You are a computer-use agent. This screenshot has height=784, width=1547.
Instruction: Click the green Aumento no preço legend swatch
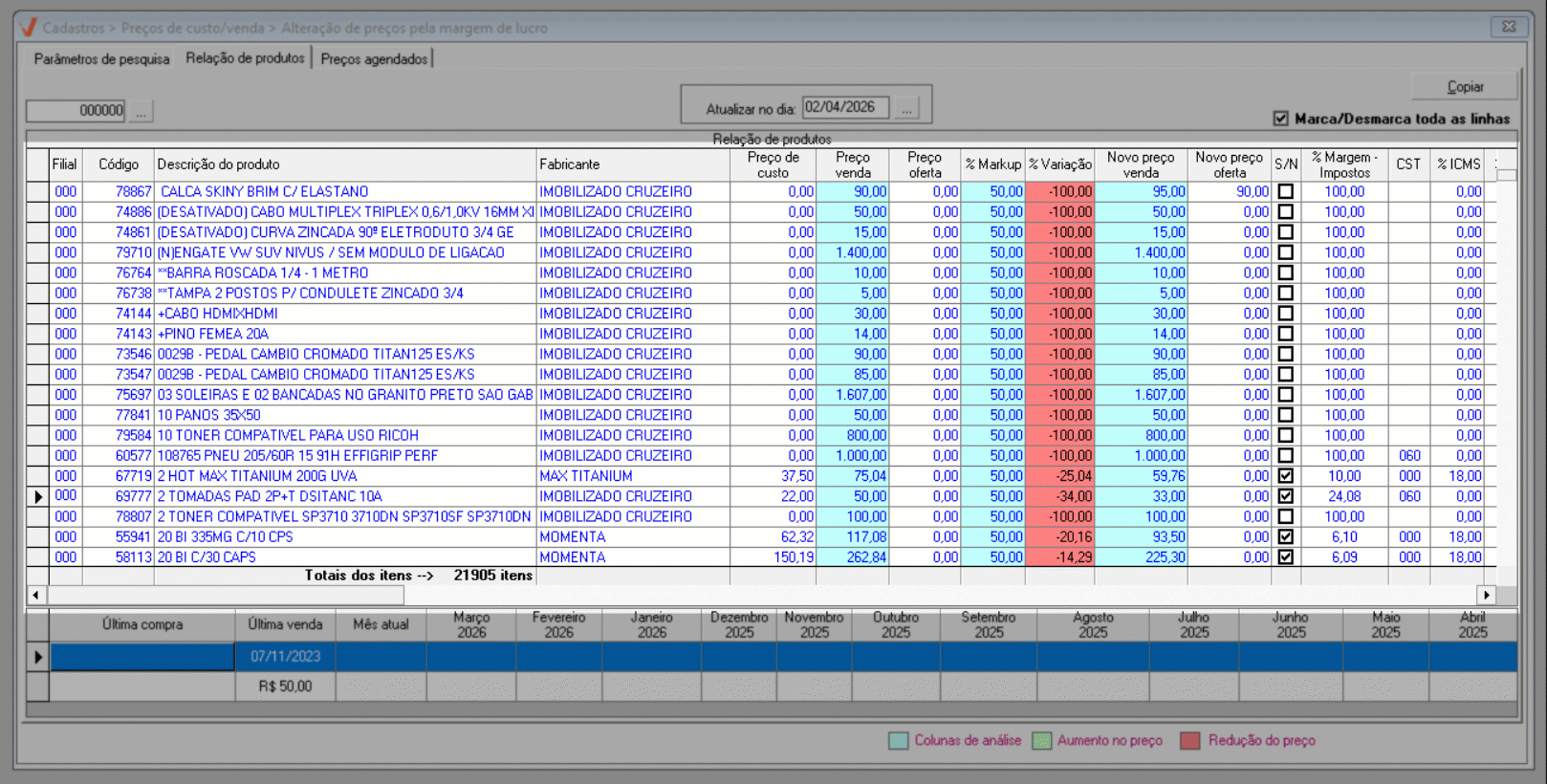tap(1042, 741)
